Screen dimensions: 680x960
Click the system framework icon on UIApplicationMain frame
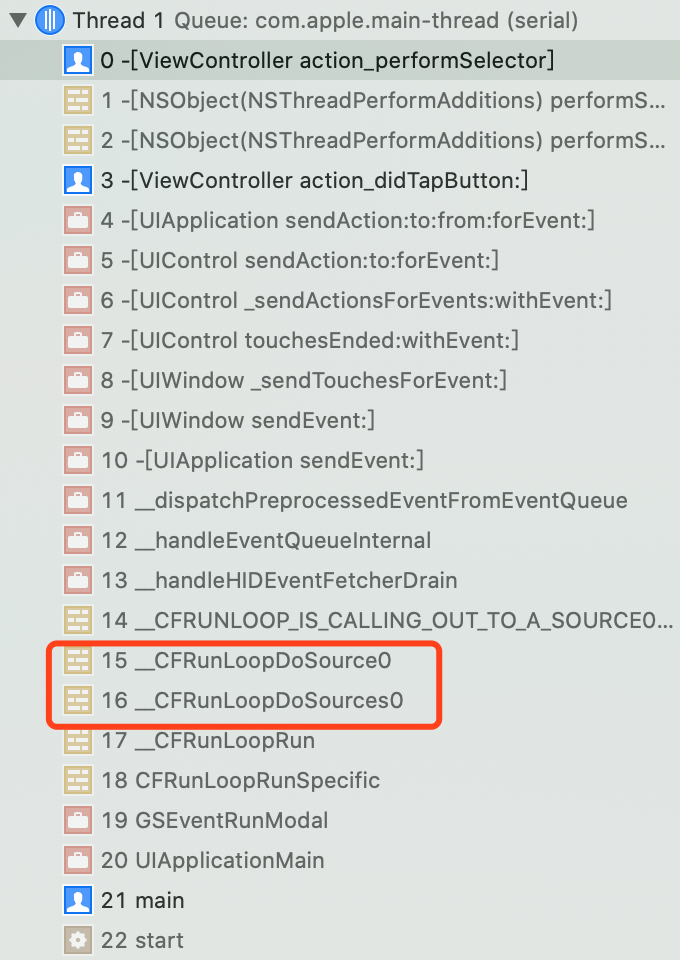coord(77,860)
